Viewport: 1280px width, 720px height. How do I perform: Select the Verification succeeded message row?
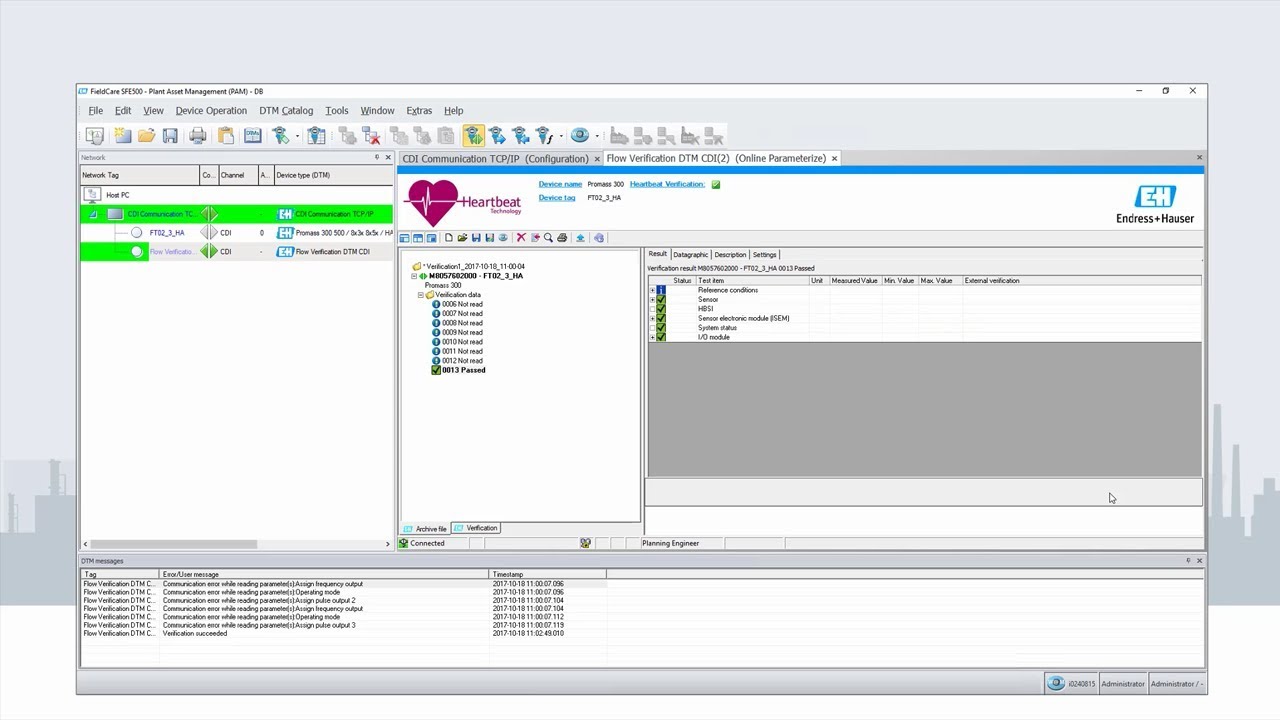[343, 633]
